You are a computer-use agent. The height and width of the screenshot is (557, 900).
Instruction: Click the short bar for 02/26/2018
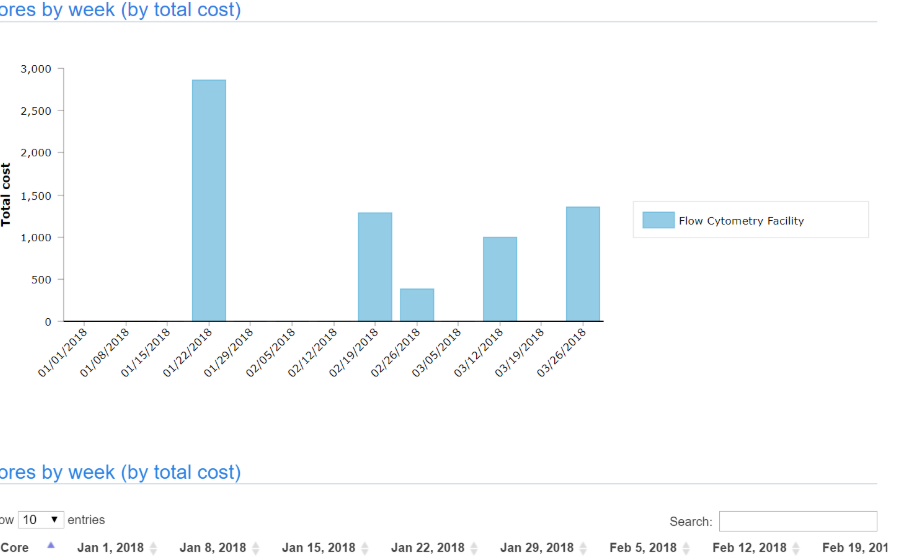point(417,304)
